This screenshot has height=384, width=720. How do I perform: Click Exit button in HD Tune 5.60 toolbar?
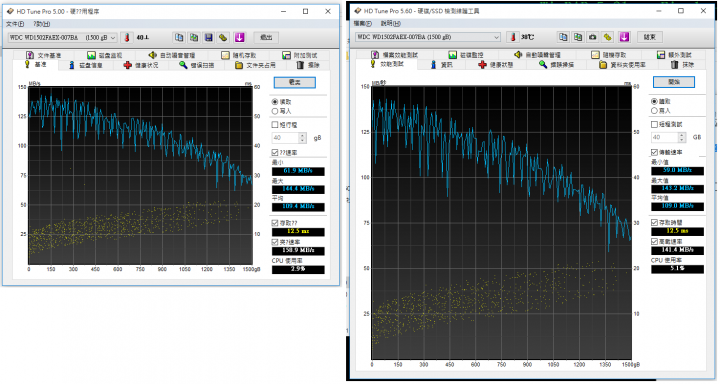pyautogui.click(x=650, y=37)
